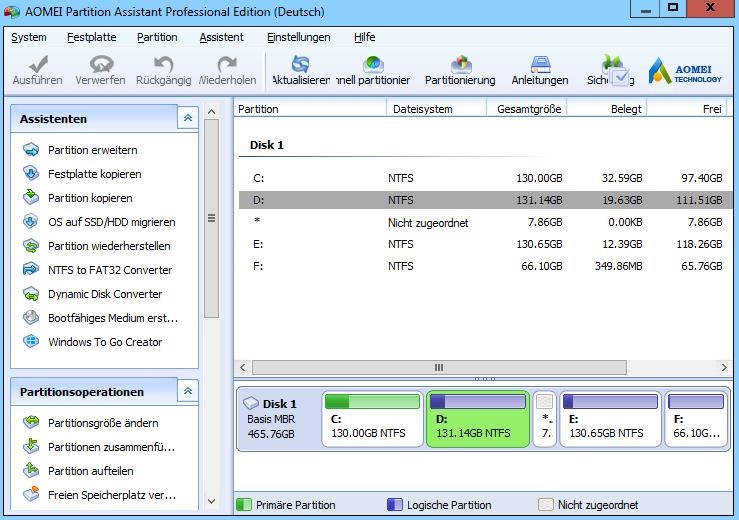The image size is (739, 520).
Task: Open the Einstellungen menu
Action: [x=299, y=37]
